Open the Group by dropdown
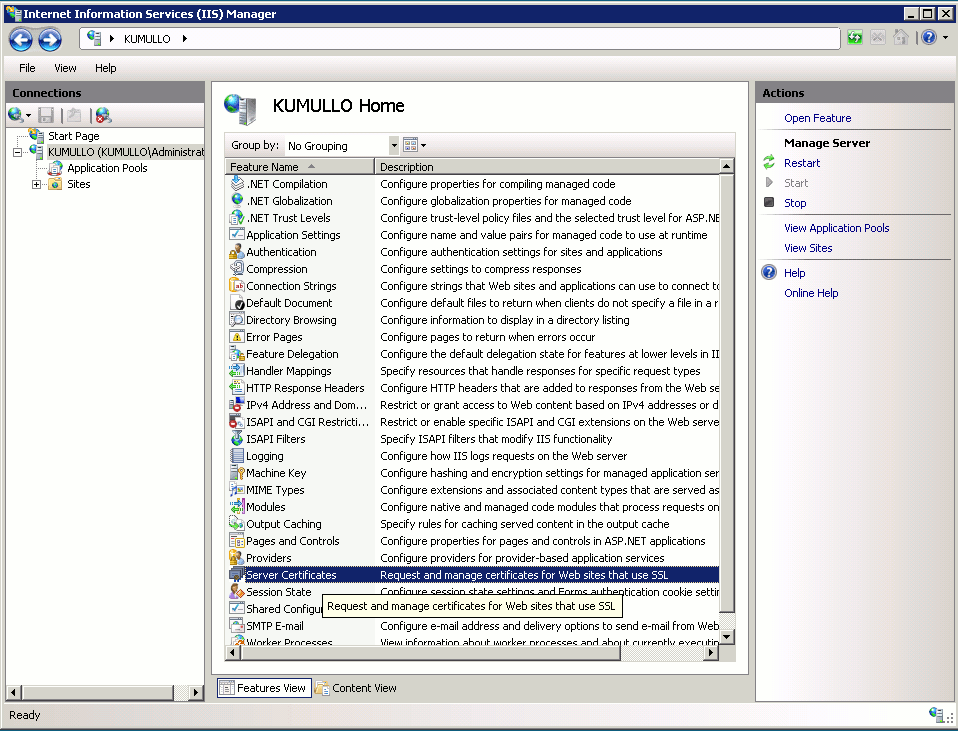 point(394,145)
